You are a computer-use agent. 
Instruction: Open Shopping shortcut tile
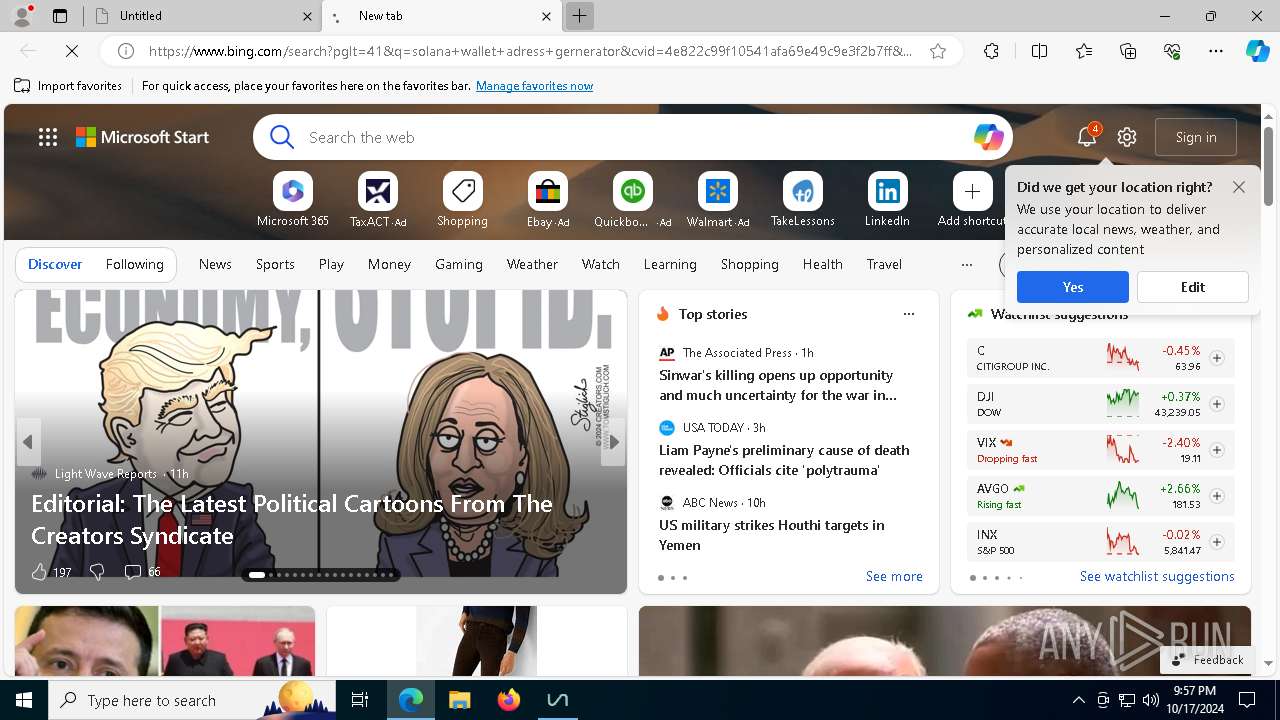coord(462,201)
